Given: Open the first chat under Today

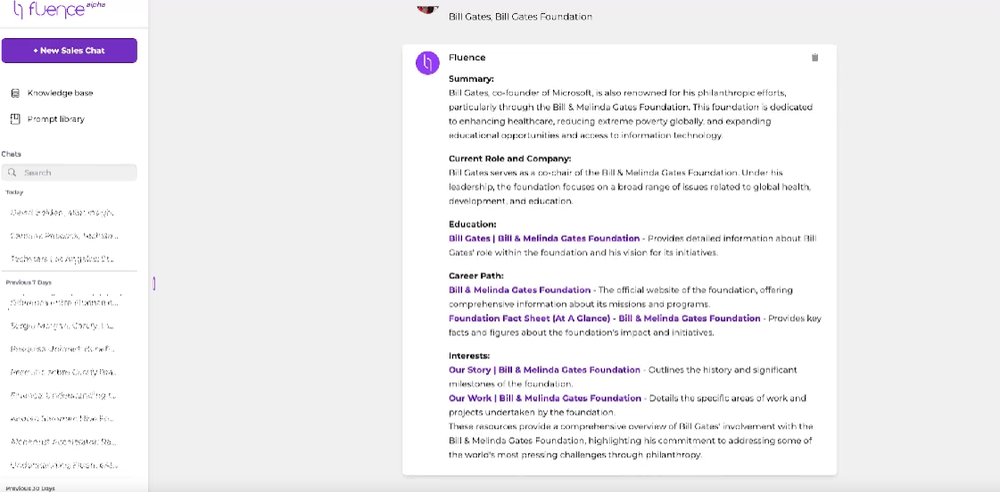Looking at the screenshot, I should pos(62,212).
